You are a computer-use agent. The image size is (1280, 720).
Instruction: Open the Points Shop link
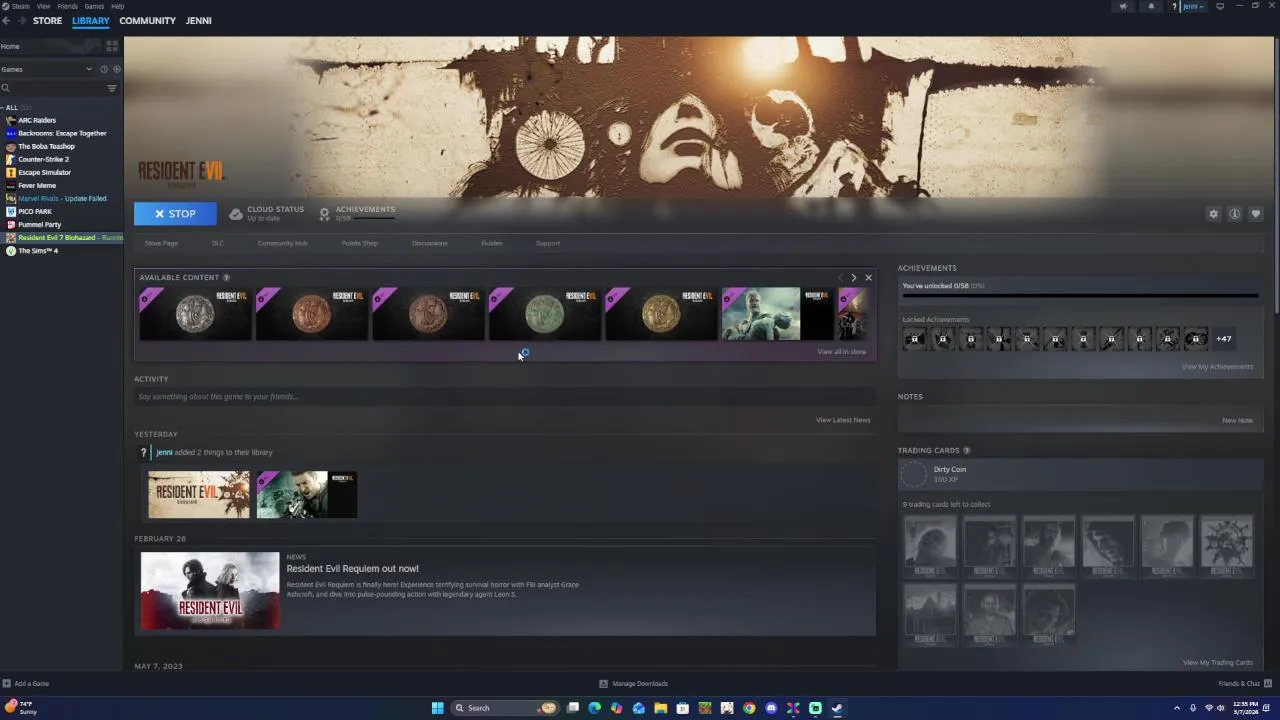(x=360, y=243)
